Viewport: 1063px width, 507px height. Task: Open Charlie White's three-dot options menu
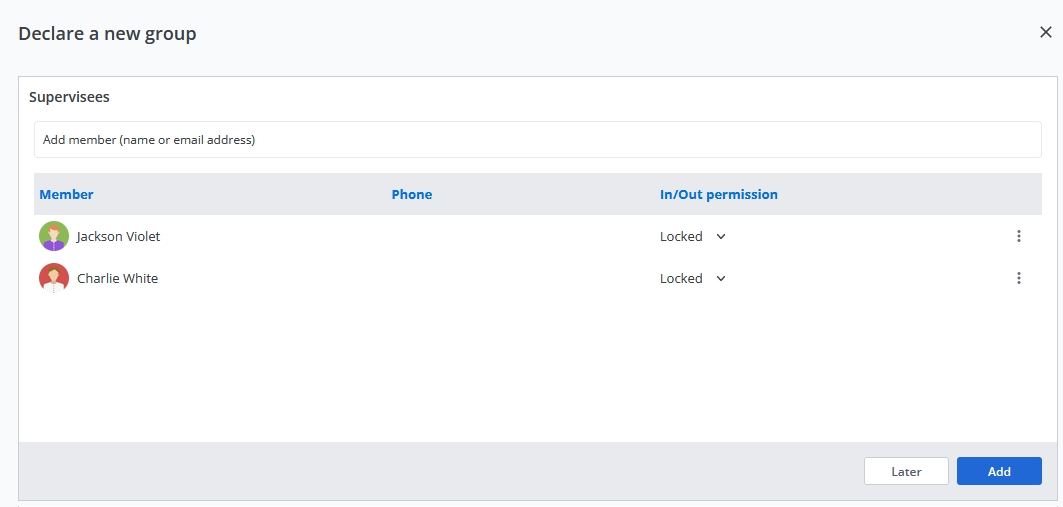pyautogui.click(x=1019, y=278)
